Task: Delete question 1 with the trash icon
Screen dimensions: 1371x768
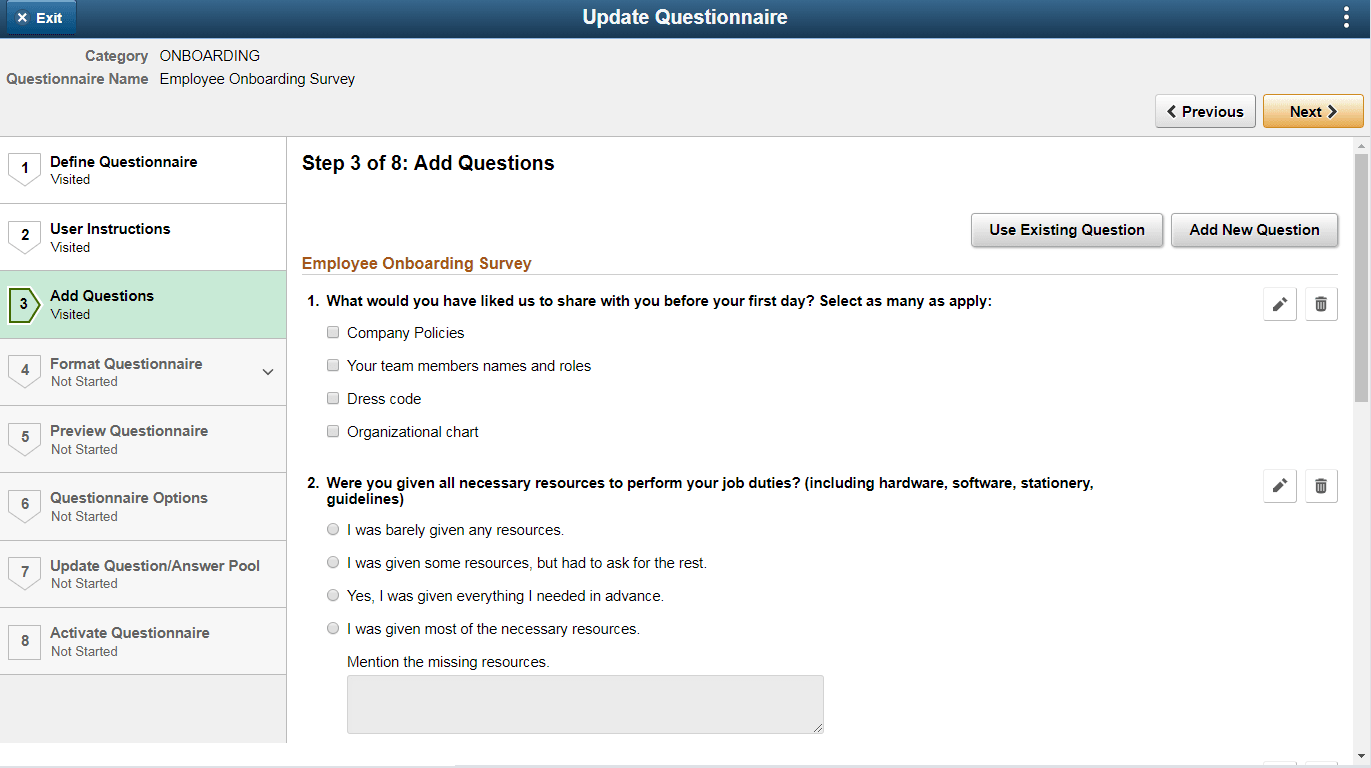Action: coord(1321,304)
